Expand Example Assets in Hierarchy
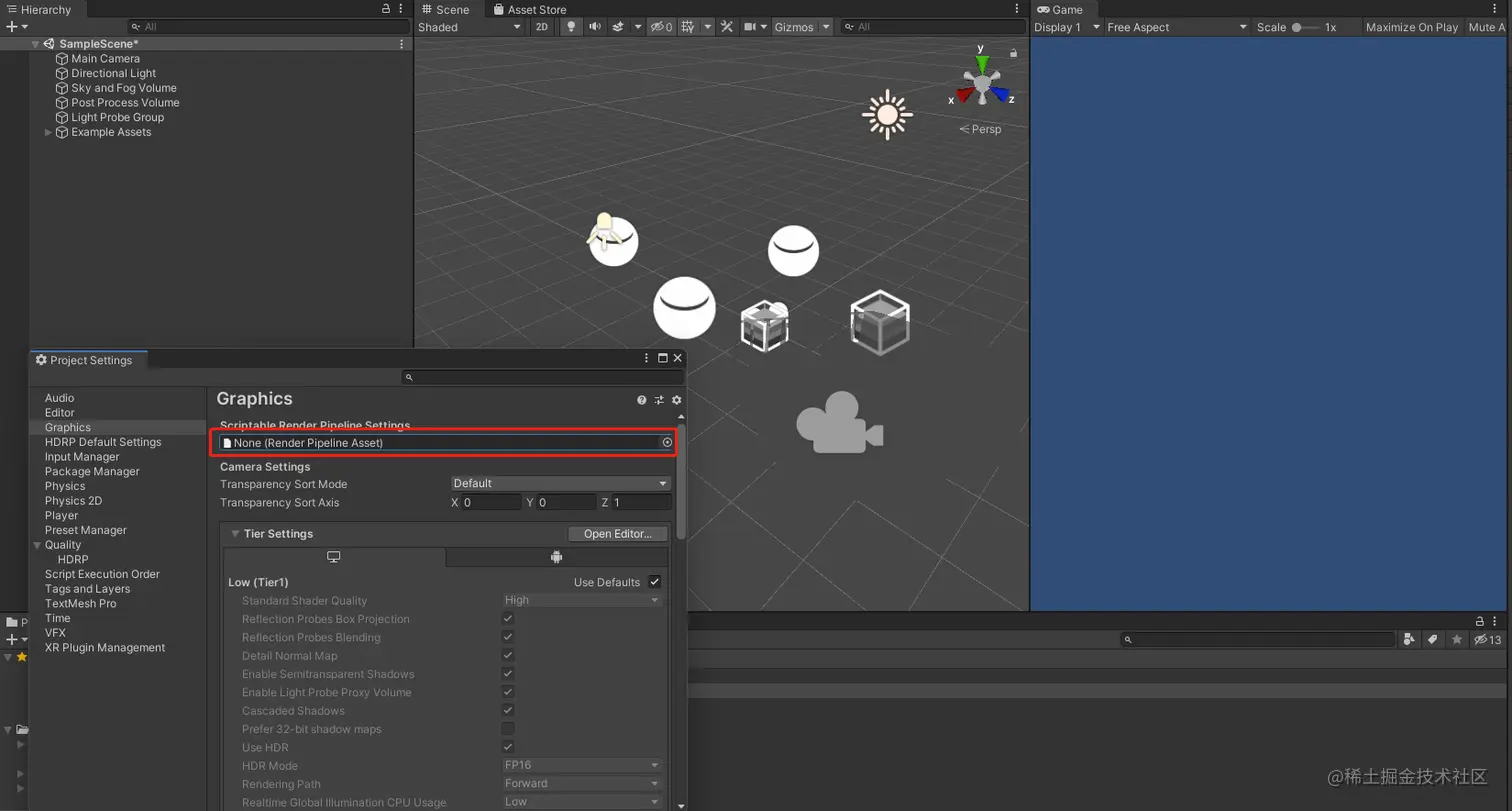 [49, 132]
